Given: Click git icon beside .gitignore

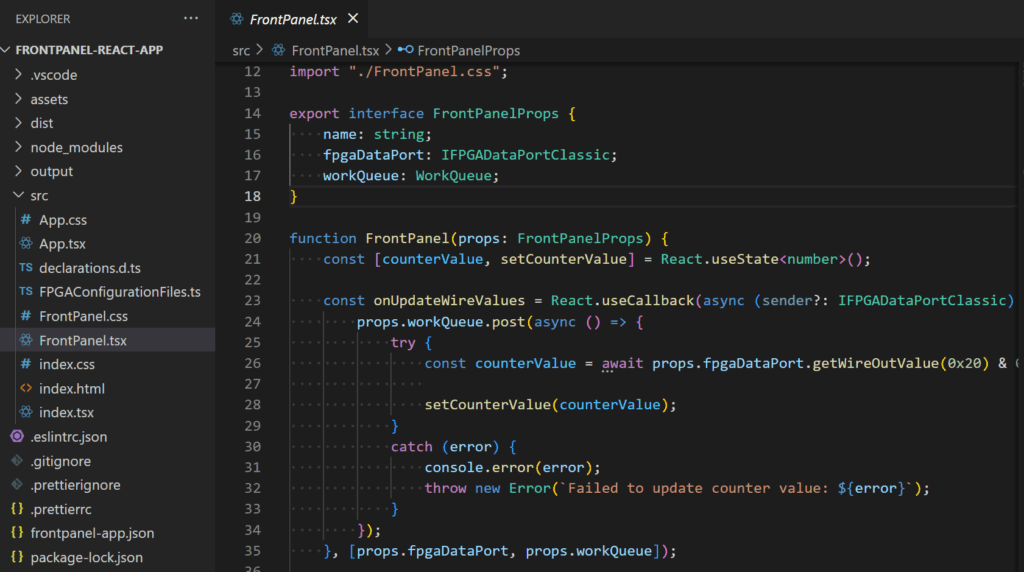Looking at the screenshot, I should click(x=17, y=460).
